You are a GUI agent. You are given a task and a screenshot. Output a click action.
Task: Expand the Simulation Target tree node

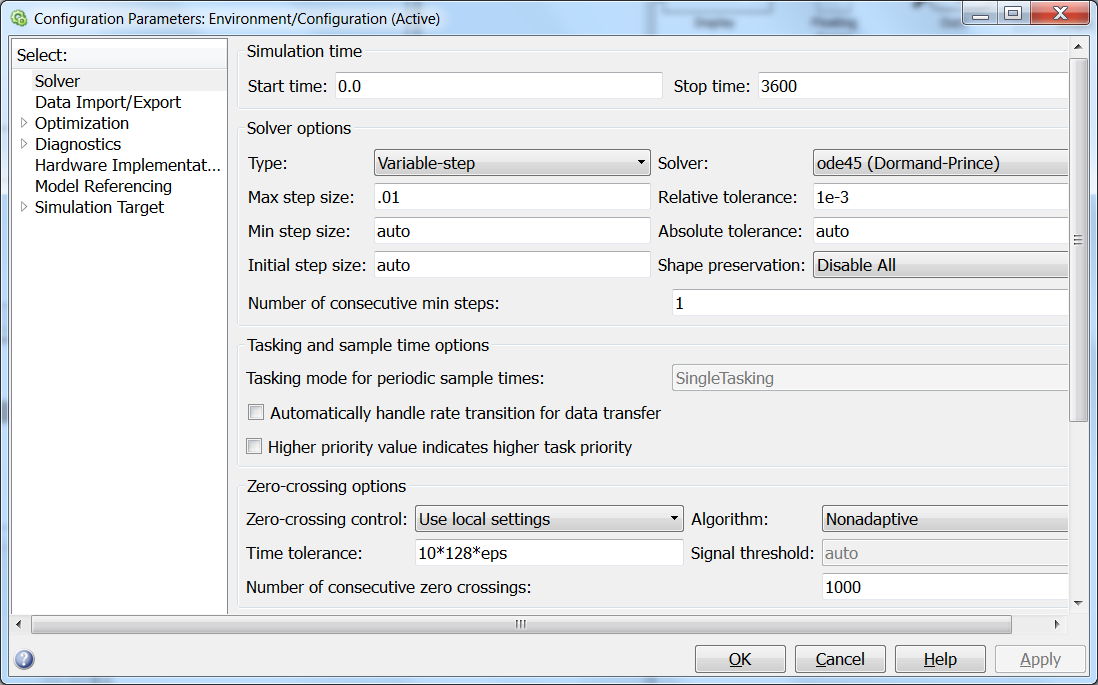pos(25,207)
